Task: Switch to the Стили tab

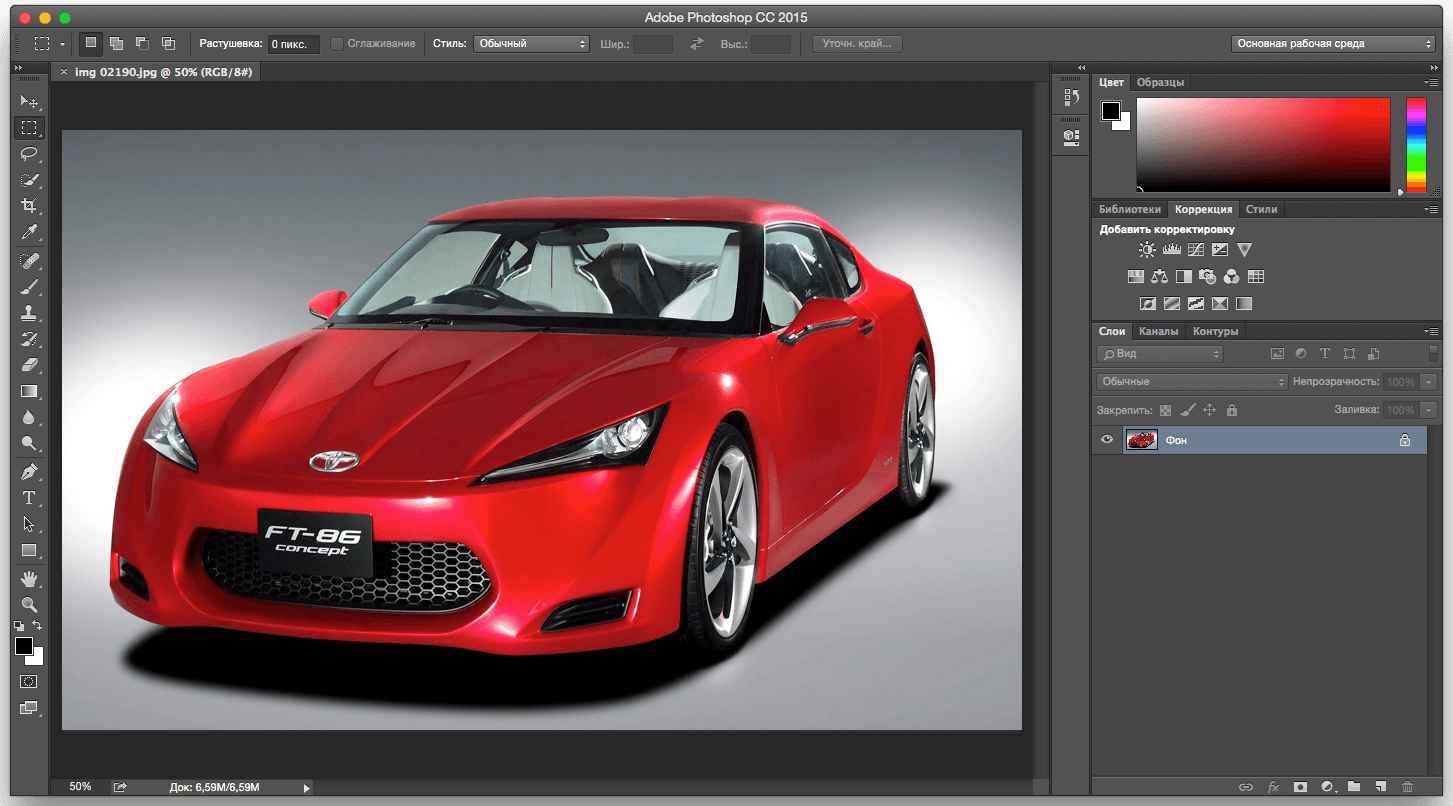Action: click(1262, 209)
